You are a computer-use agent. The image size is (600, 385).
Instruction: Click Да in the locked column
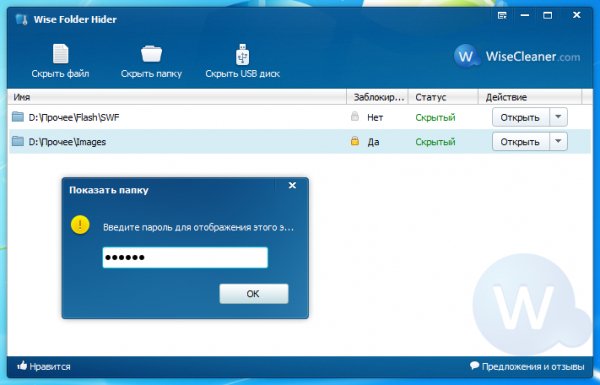(x=373, y=142)
